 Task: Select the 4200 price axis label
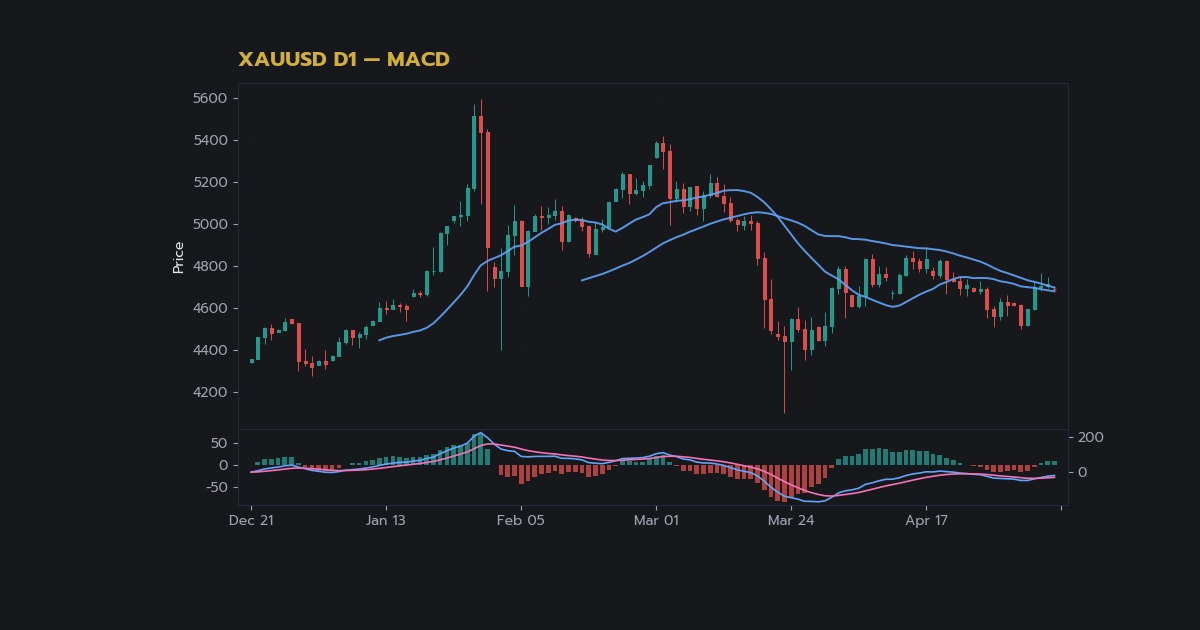[x=209, y=392]
